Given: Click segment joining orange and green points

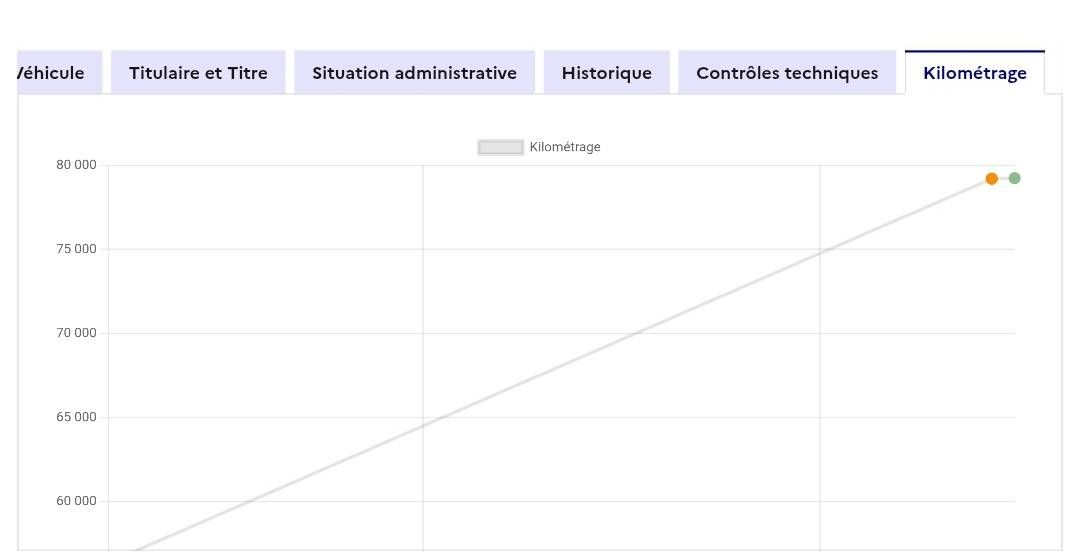Looking at the screenshot, I should tap(1003, 178).
